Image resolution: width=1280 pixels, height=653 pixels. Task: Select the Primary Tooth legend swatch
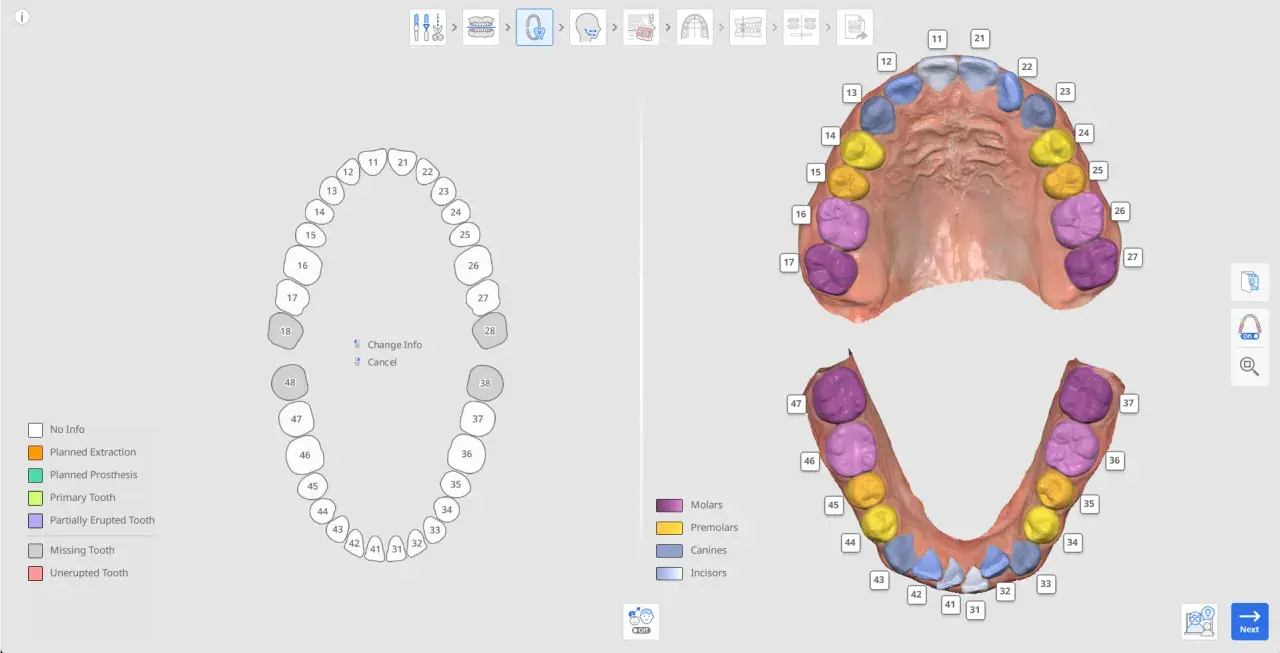pos(35,497)
